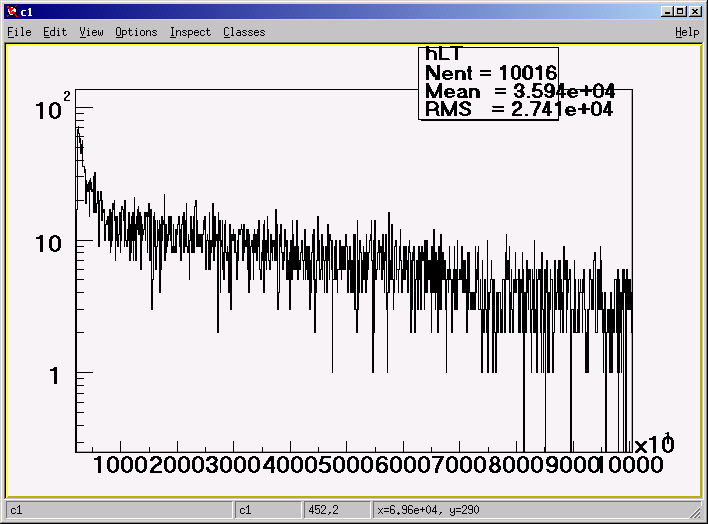Image resolution: width=708 pixels, height=524 pixels.
Task: Minimize the c1 canvas window
Action: [667, 11]
